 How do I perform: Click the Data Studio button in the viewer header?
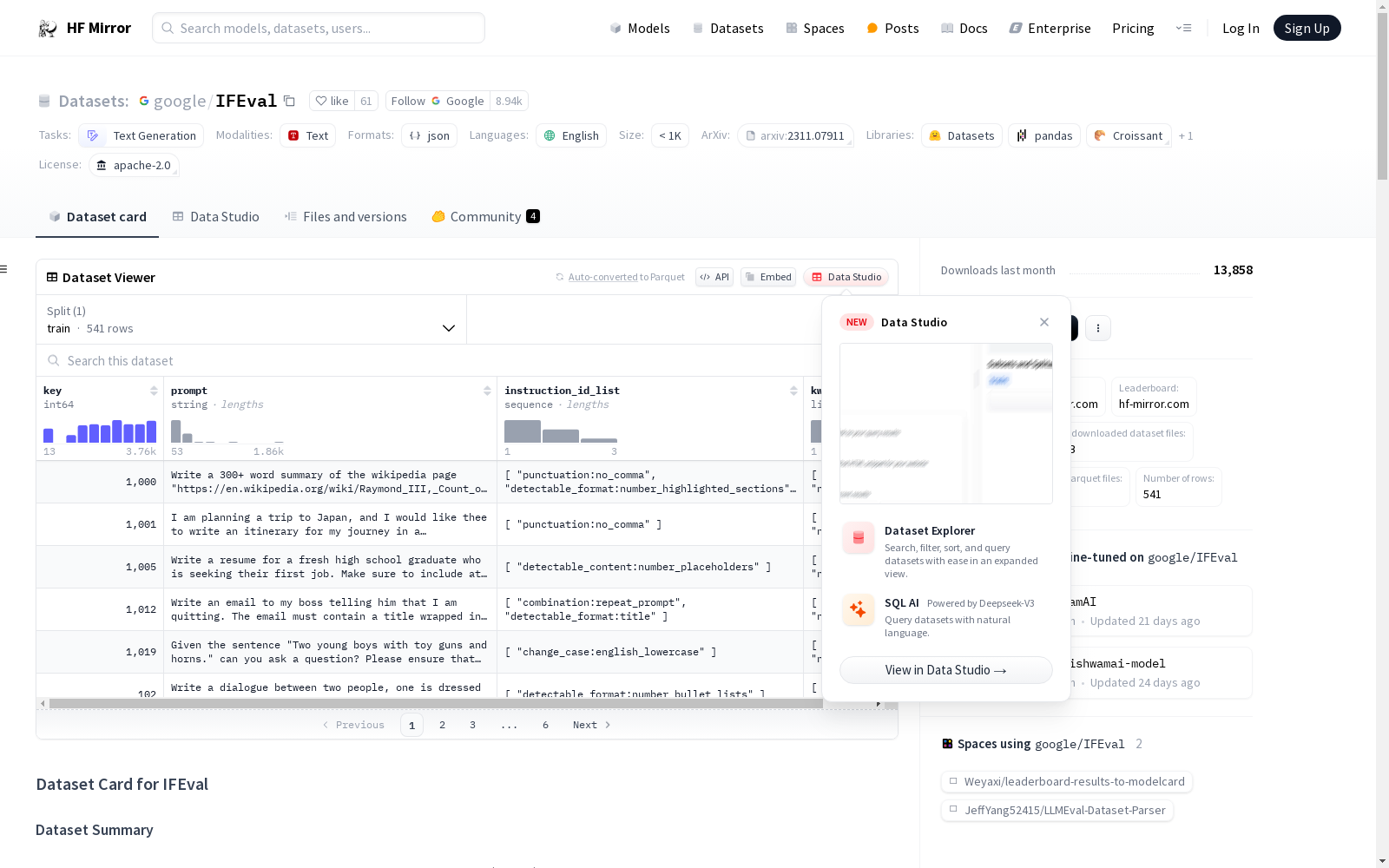[846, 277]
